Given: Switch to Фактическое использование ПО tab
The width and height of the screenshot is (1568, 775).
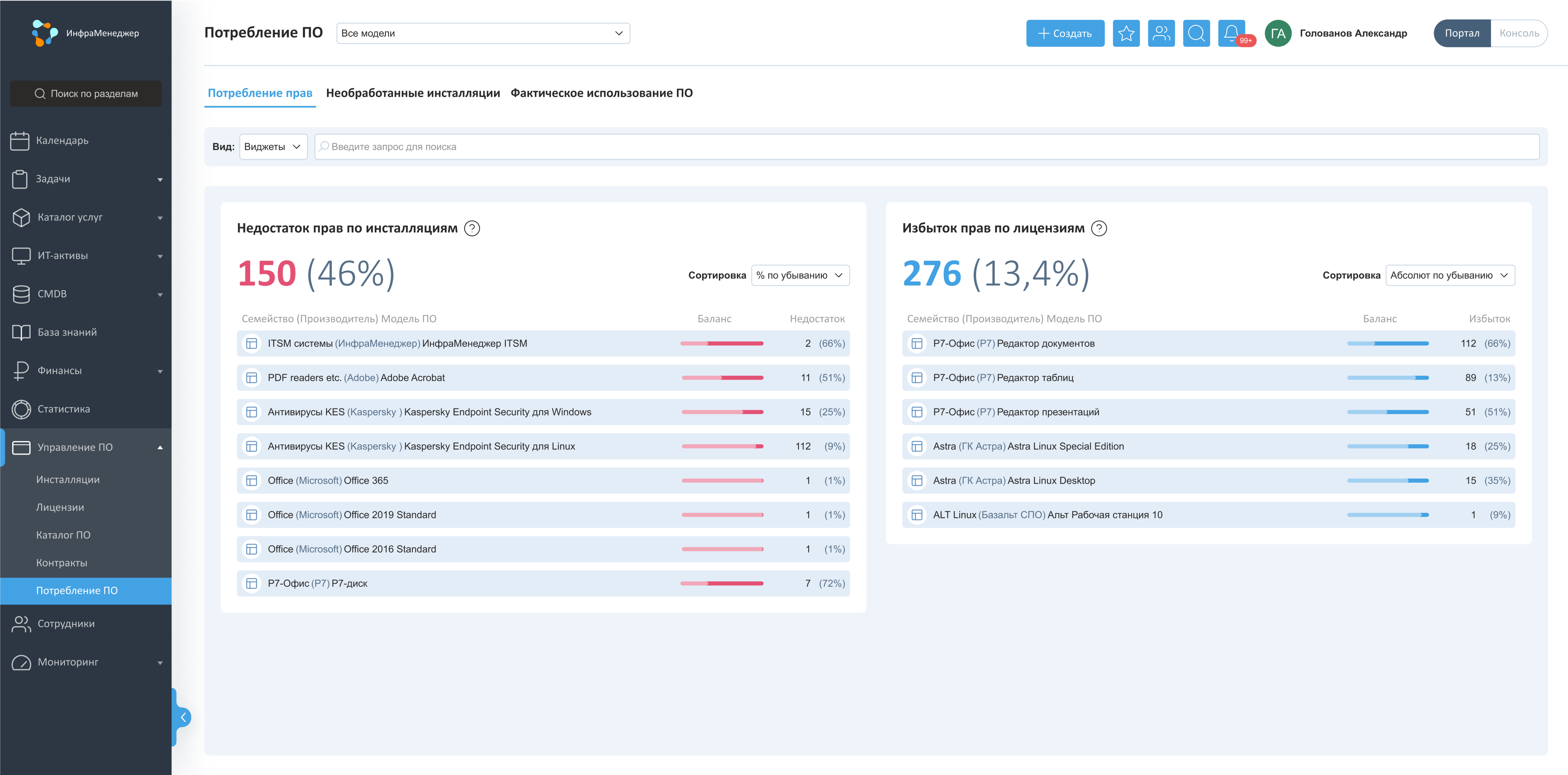Looking at the screenshot, I should pos(601,93).
